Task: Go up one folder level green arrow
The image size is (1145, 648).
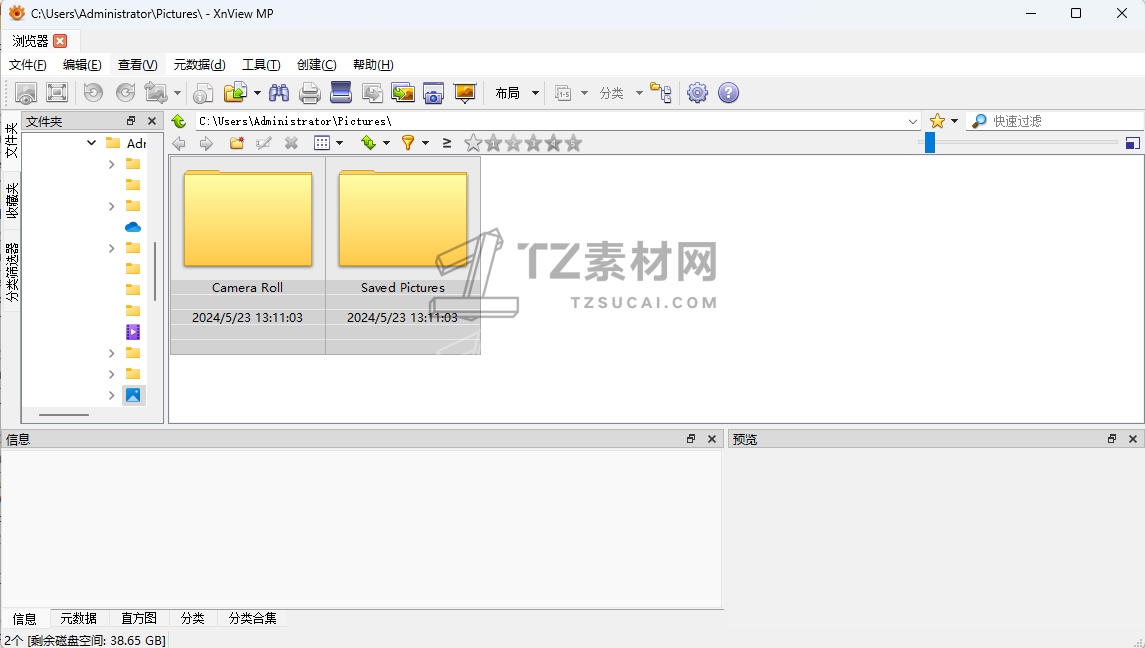Action: (x=179, y=121)
